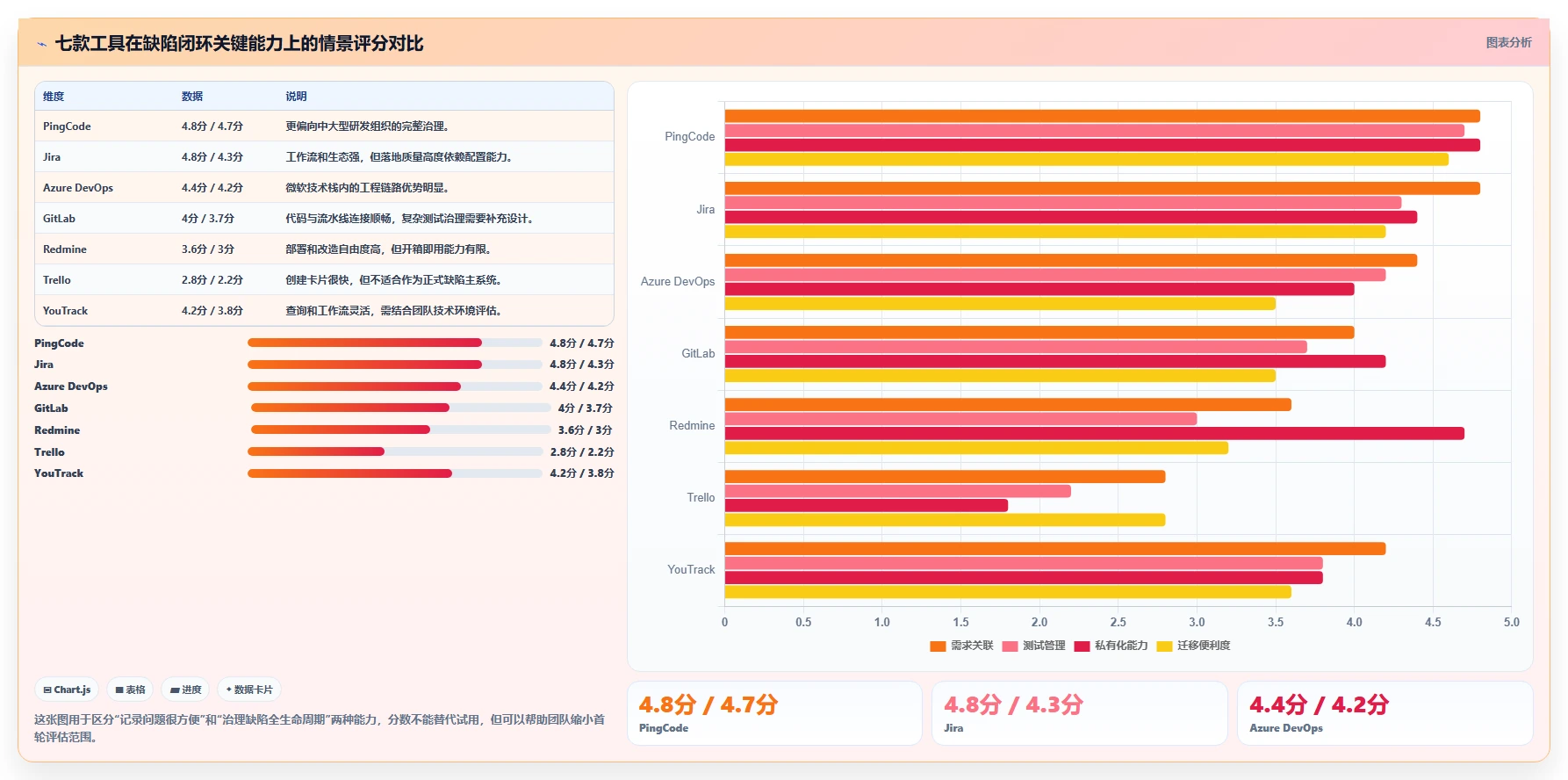This screenshot has height=780, width=1568.
Task: Select the Redmine table row name
Action: point(65,249)
